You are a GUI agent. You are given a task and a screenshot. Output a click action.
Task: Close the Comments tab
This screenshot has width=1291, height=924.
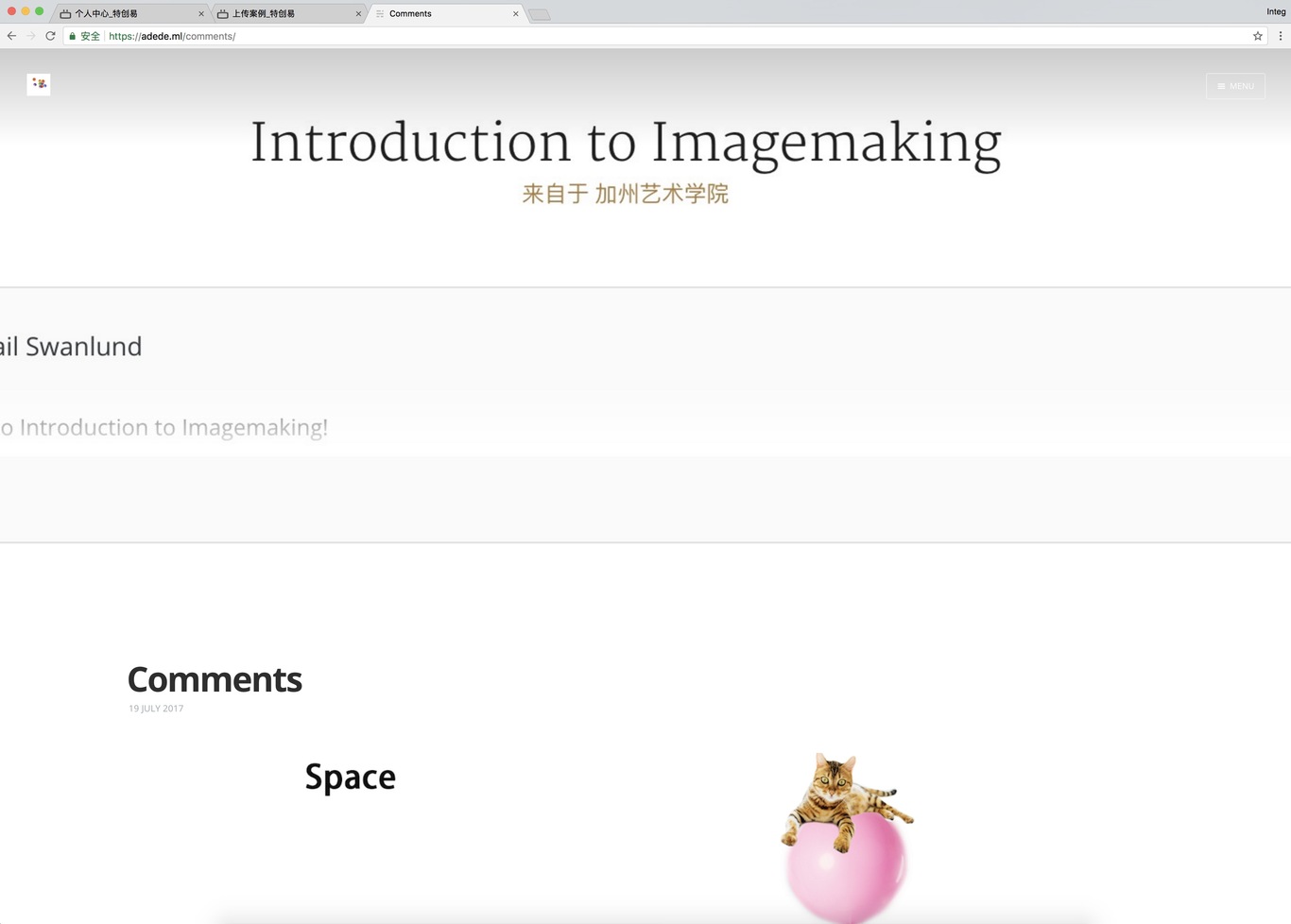[515, 14]
